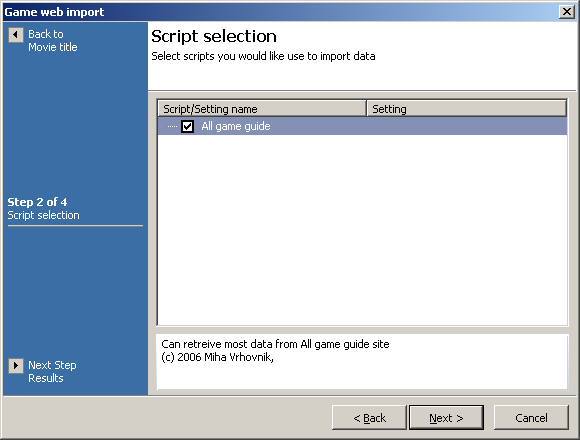Image resolution: width=580 pixels, height=440 pixels.
Task: Click the tree connector before All game guide
Action: pos(172,126)
